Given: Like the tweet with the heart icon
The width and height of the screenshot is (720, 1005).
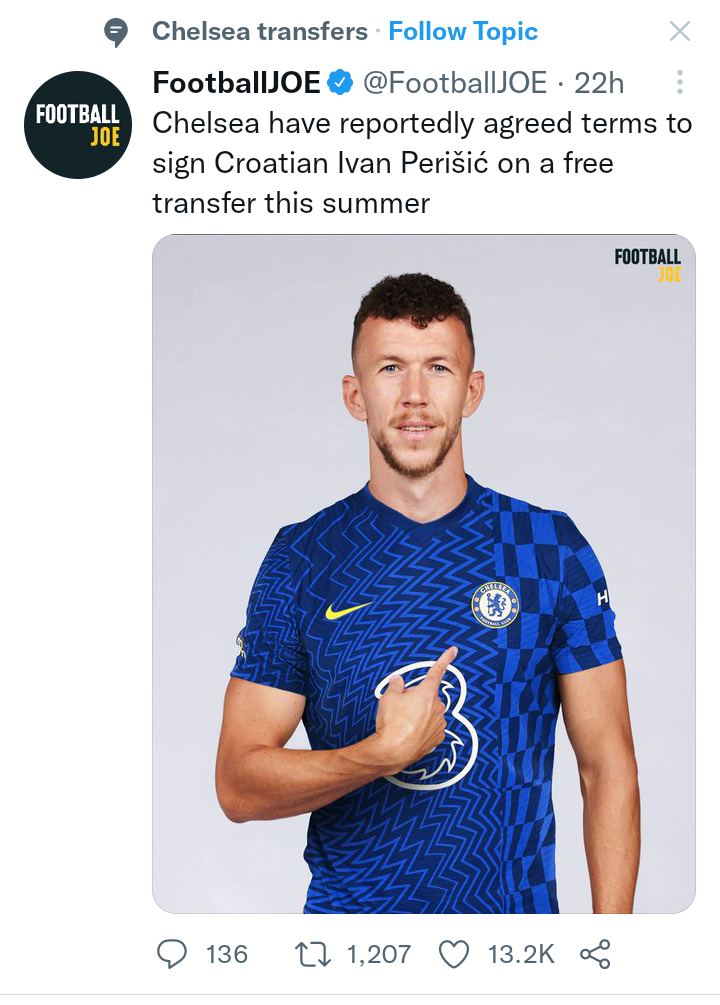Looking at the screenshot, I should point(454,954).
